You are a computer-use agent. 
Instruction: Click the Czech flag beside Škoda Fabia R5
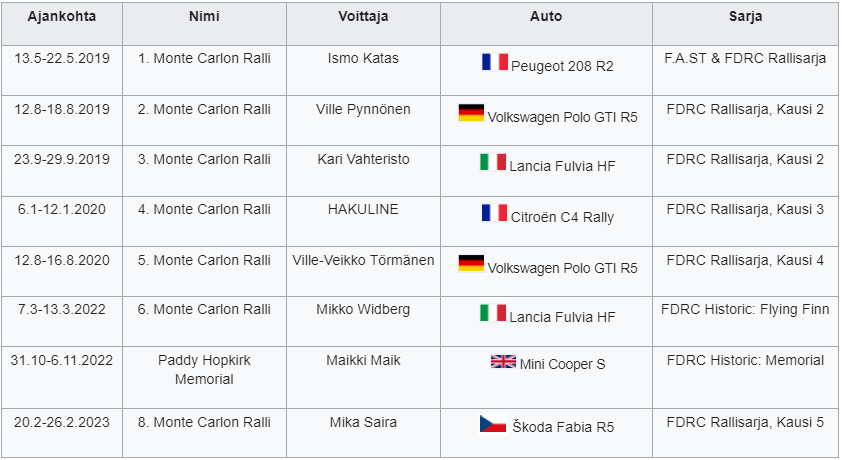492,425
